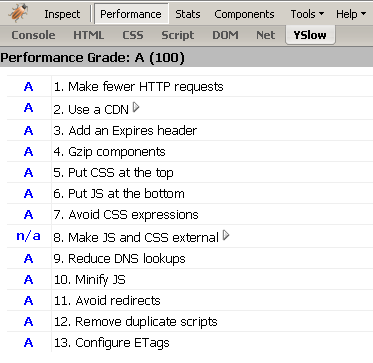Viewport: 373px width, 363px height.
Task: Click the A grade beside Gzip components
Action: tap(29, 152)
